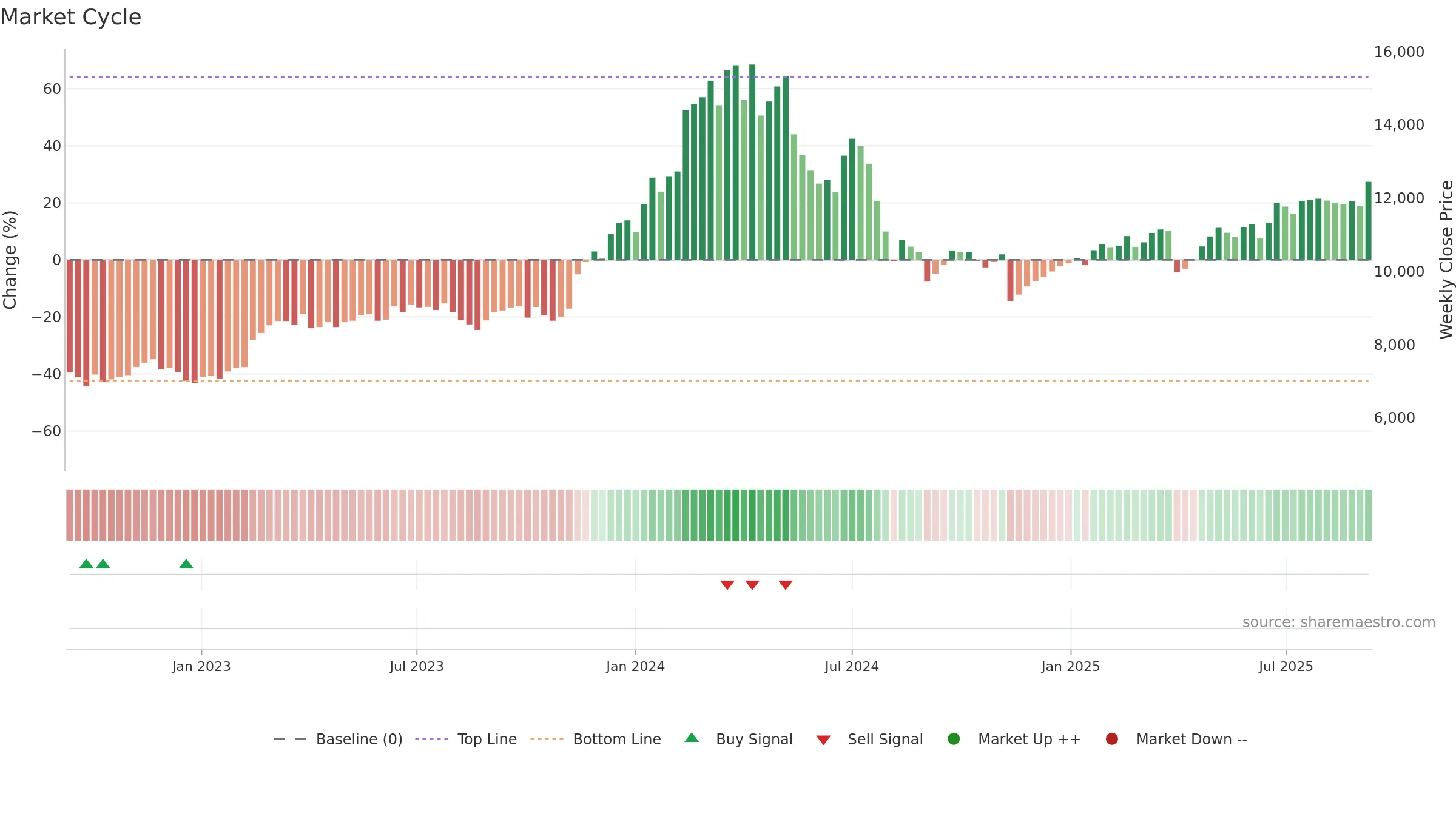Screen dimensions: 1456x819
Task: Click the −40 percent axis tick label
Action: (x=47, y=374)
